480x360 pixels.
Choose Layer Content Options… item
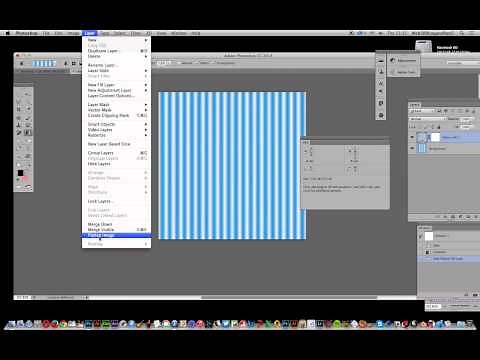116,96
